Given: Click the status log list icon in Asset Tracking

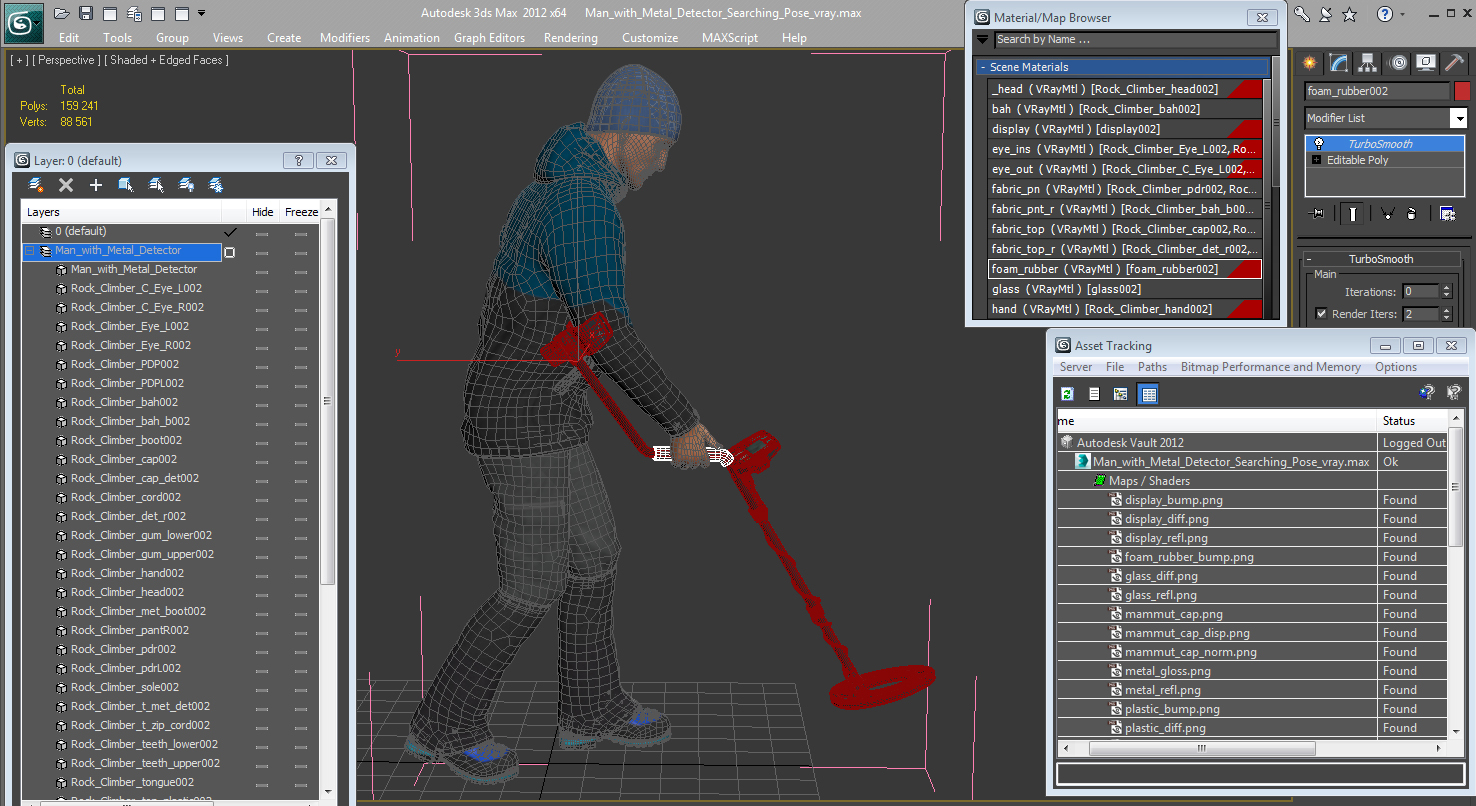Looking at the screenshot, I should [x=1095, y=394].
